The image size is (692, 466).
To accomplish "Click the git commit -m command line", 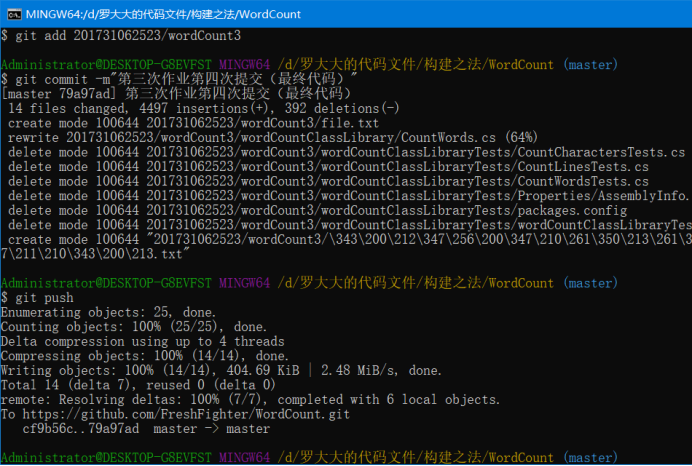I will 179,79.
